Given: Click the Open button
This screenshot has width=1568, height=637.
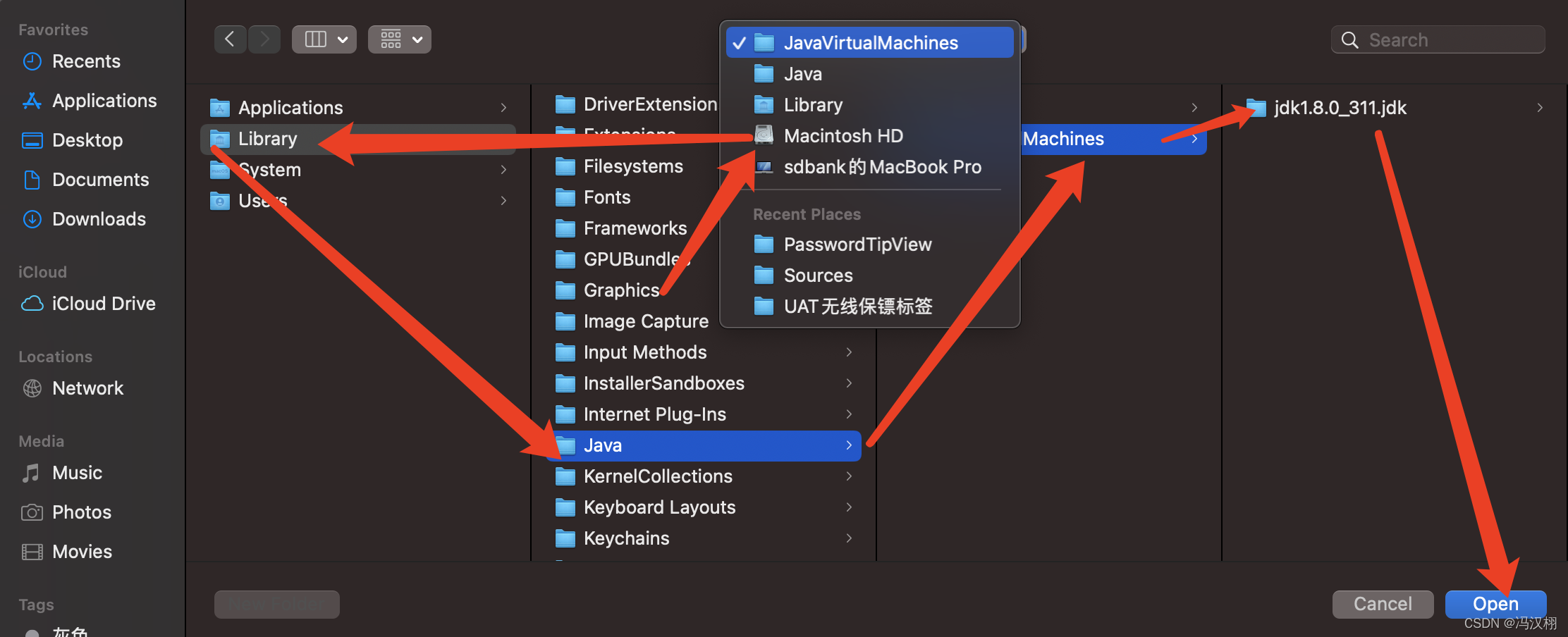Looking at the screenshot, I should [x=1495, y=604].
